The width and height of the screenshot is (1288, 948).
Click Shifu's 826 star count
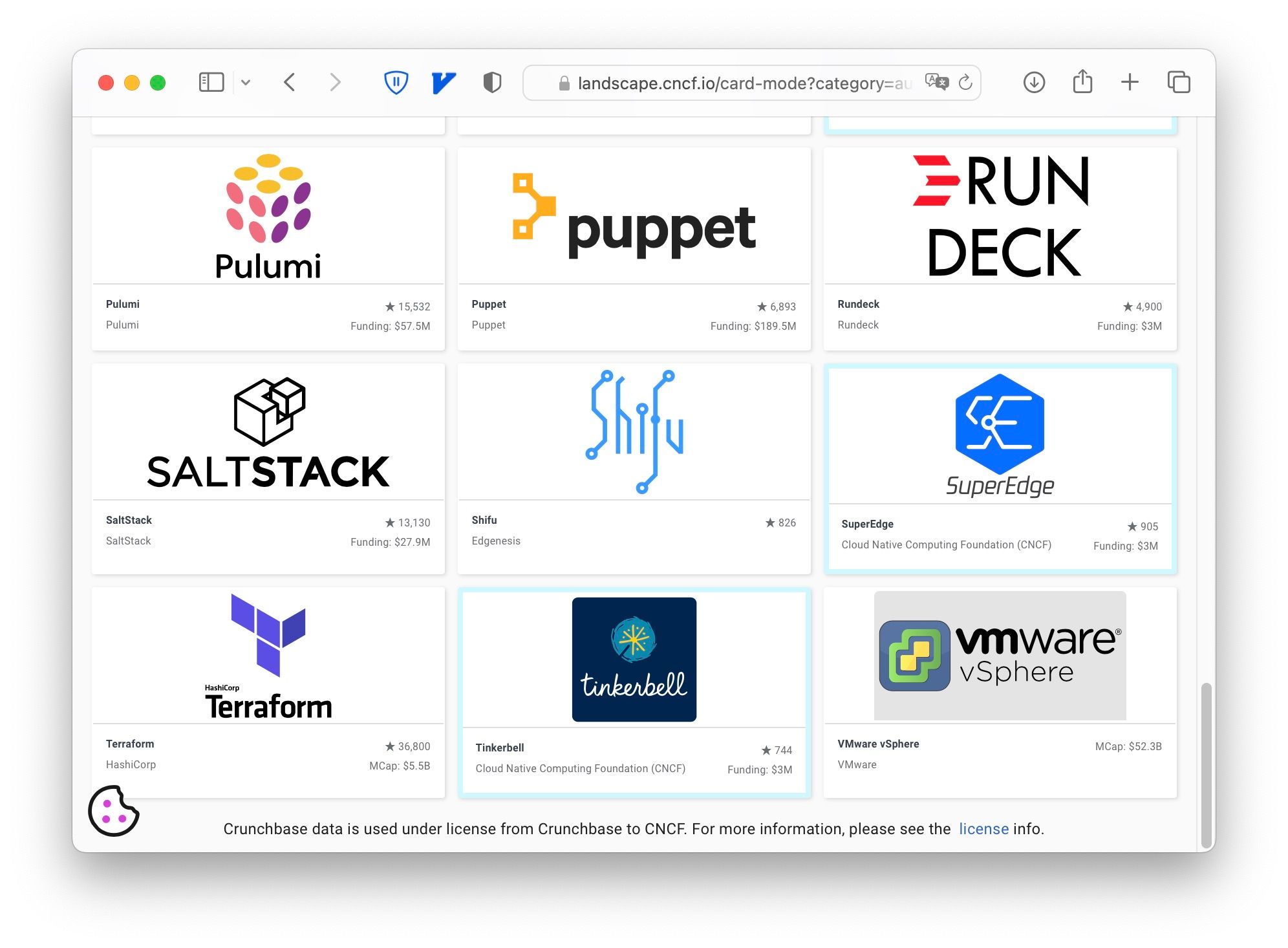pos(780,522)
